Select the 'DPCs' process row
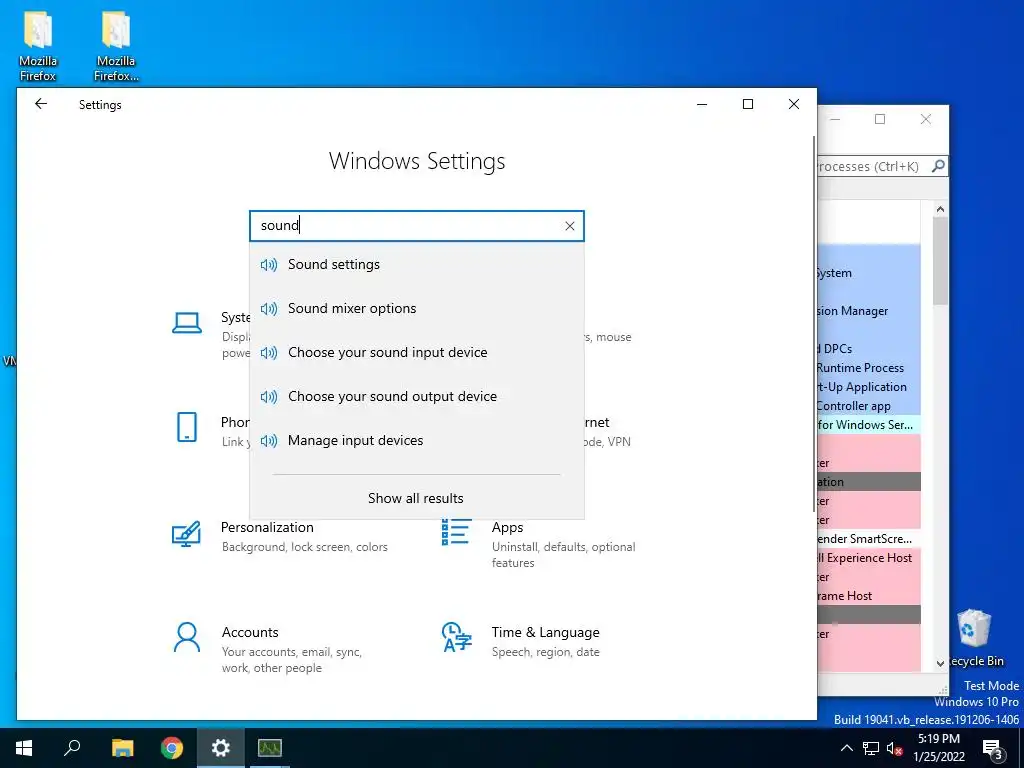This screenshot has height=768, width=1024. pyautogui.click(x=869, y=349)
